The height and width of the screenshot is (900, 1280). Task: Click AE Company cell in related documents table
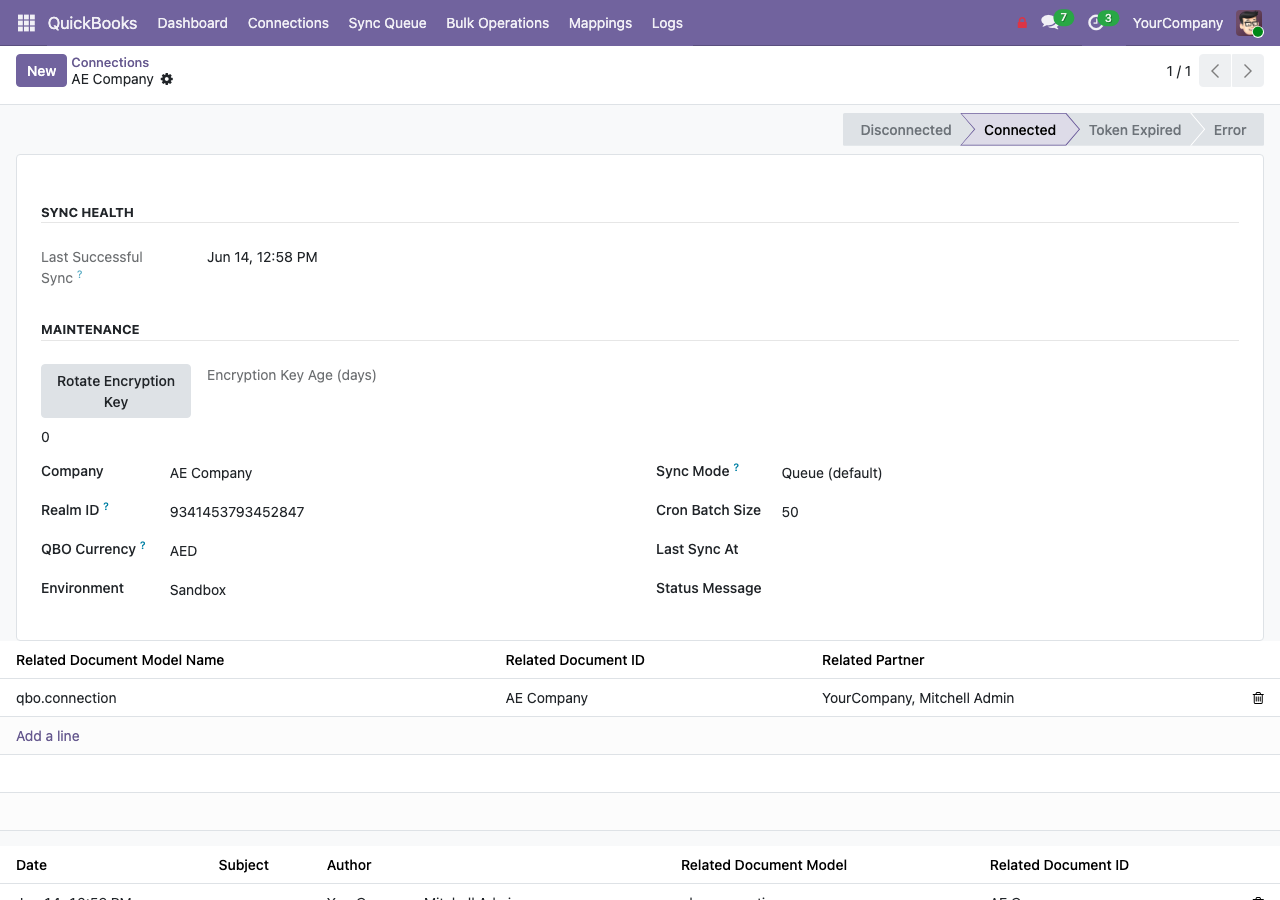(547, 698)
